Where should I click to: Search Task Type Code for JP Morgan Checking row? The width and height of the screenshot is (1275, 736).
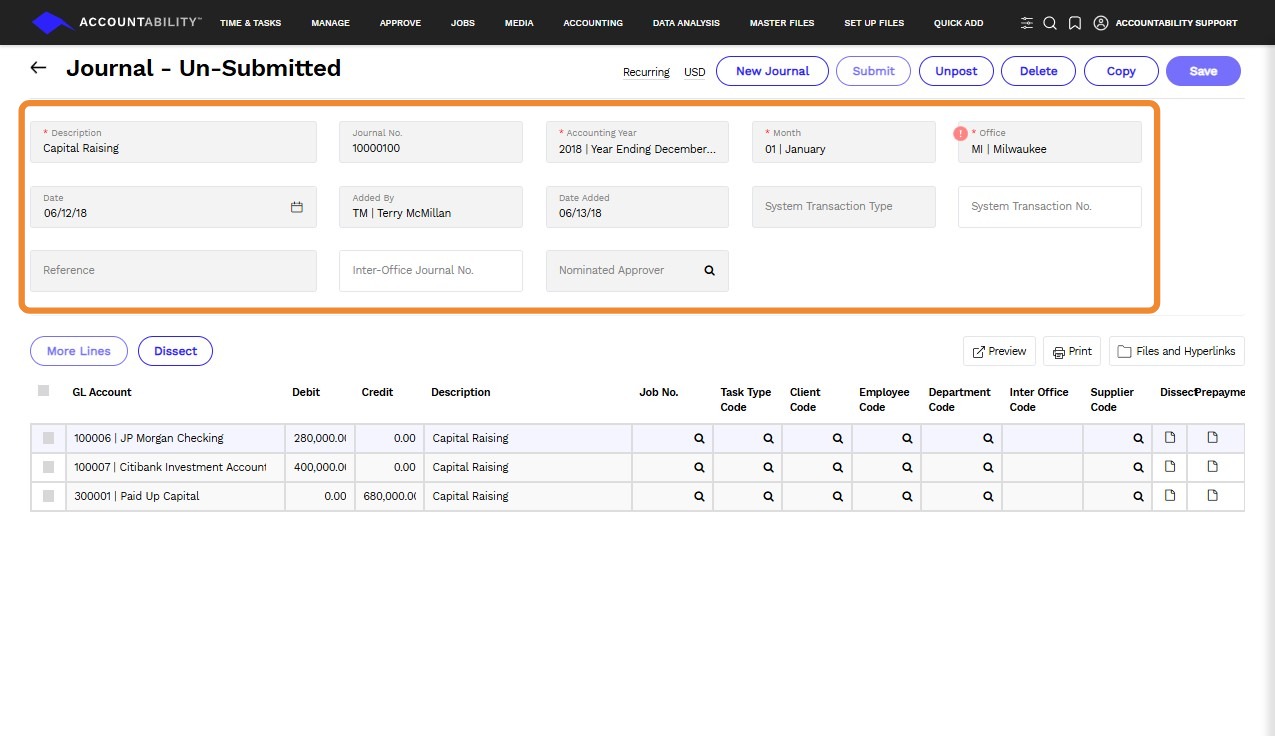pos(769,438)
